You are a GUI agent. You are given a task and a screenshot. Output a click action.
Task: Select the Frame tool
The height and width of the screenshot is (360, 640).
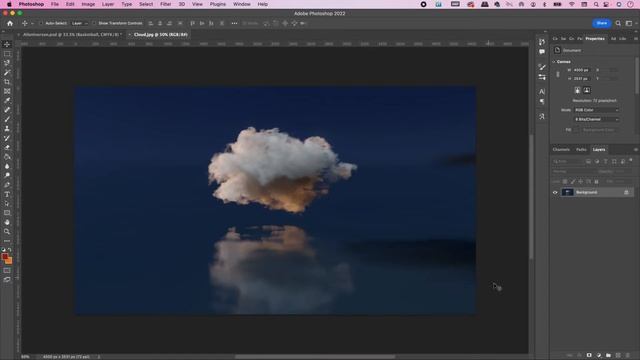pyautogui.click(x=7, y=91)
